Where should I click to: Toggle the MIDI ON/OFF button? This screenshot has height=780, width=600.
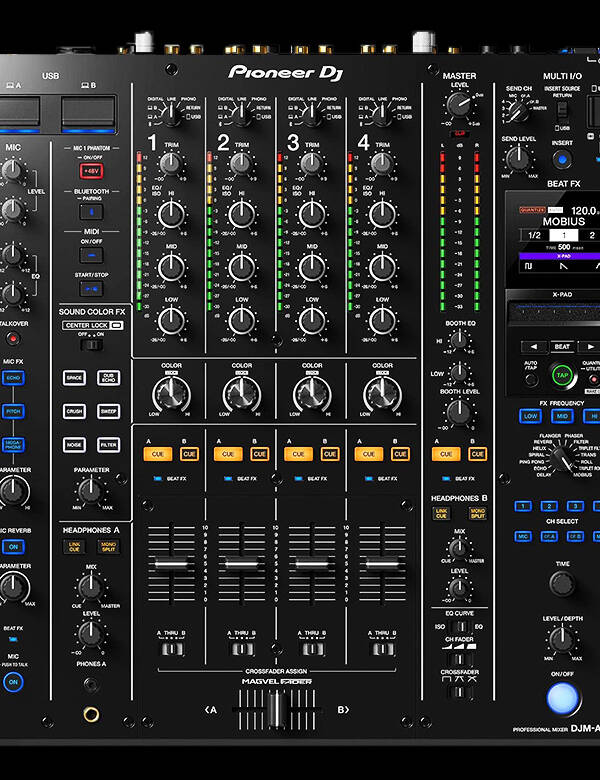(91, 255)
